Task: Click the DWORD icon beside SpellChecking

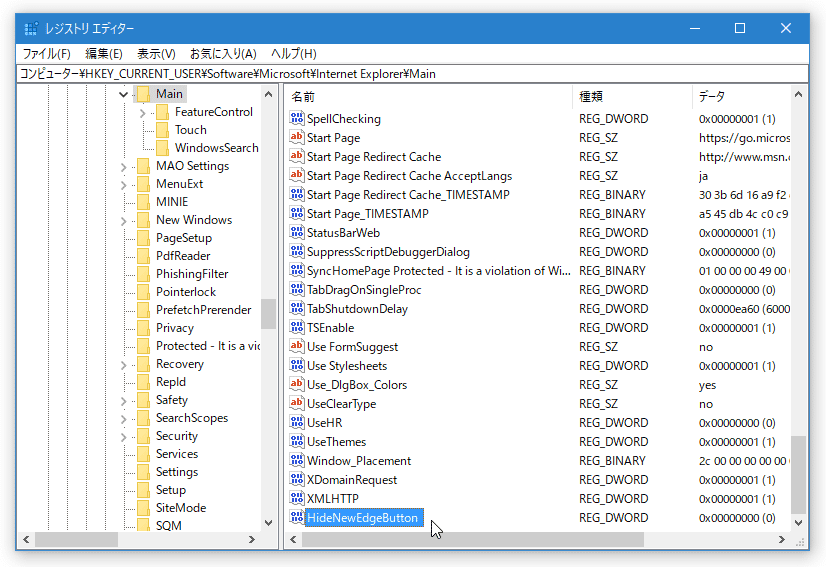Action: click(x=297, y=118)
